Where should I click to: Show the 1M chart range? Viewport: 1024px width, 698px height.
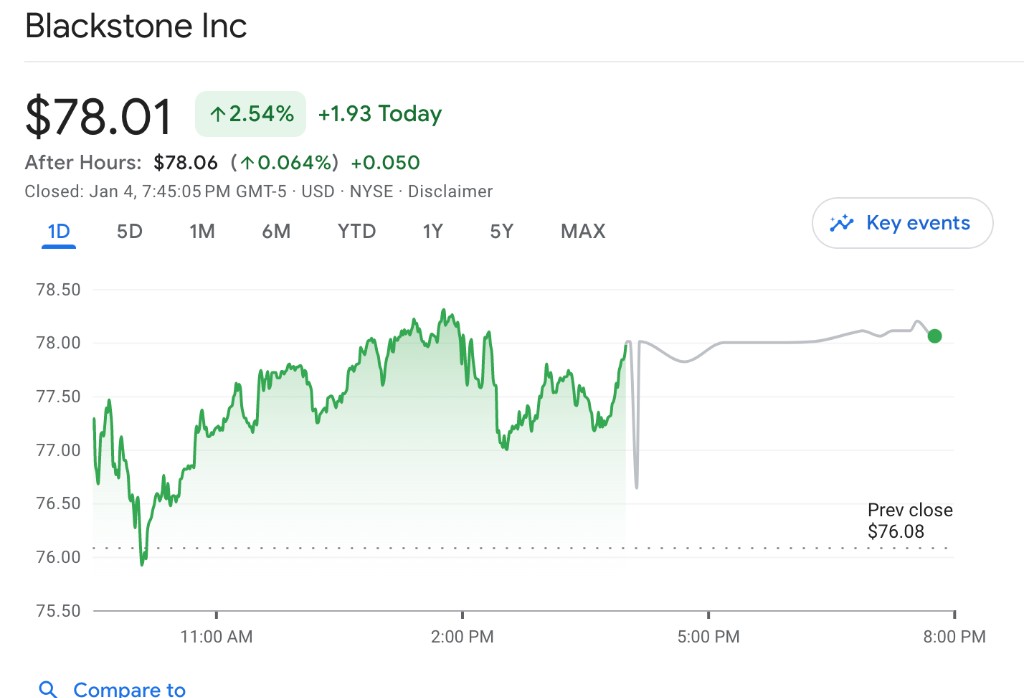[x=202, y=232]
